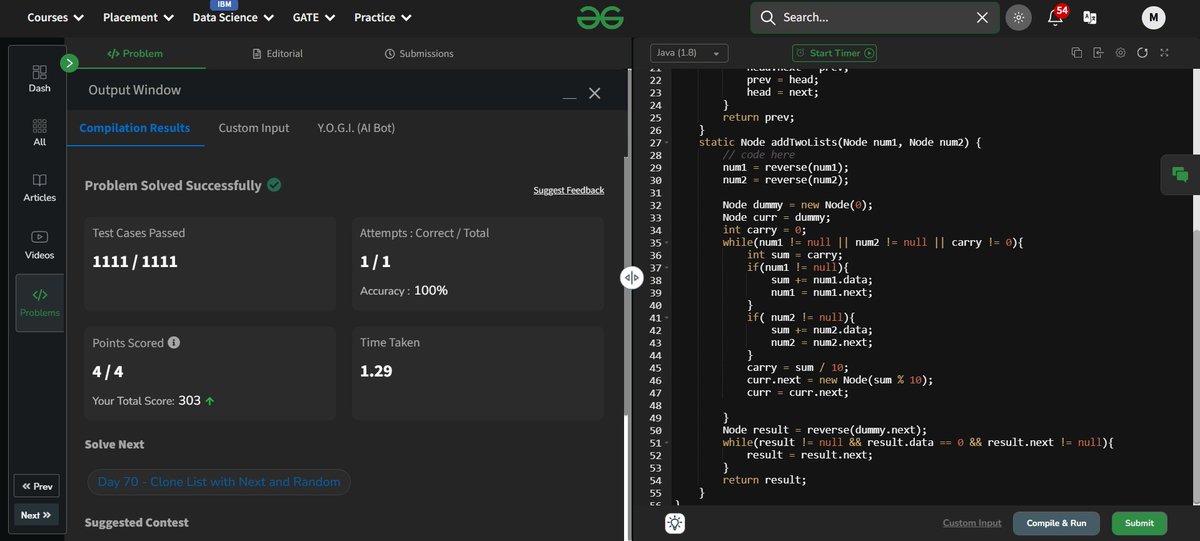This screenshot has width=1200, height=541.
Task: Click the panel divider resize handle
Action: (x=631, y=278)
